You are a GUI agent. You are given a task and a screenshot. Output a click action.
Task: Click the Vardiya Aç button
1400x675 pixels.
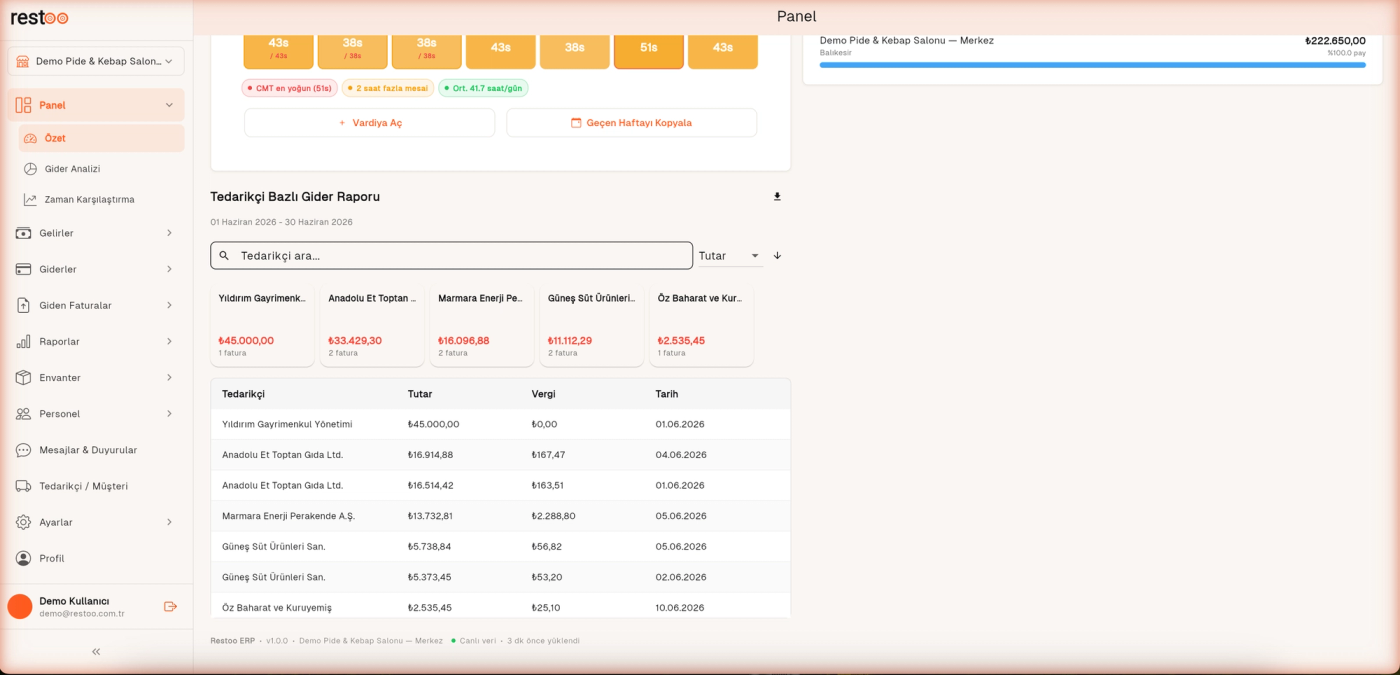pos(369,123)
